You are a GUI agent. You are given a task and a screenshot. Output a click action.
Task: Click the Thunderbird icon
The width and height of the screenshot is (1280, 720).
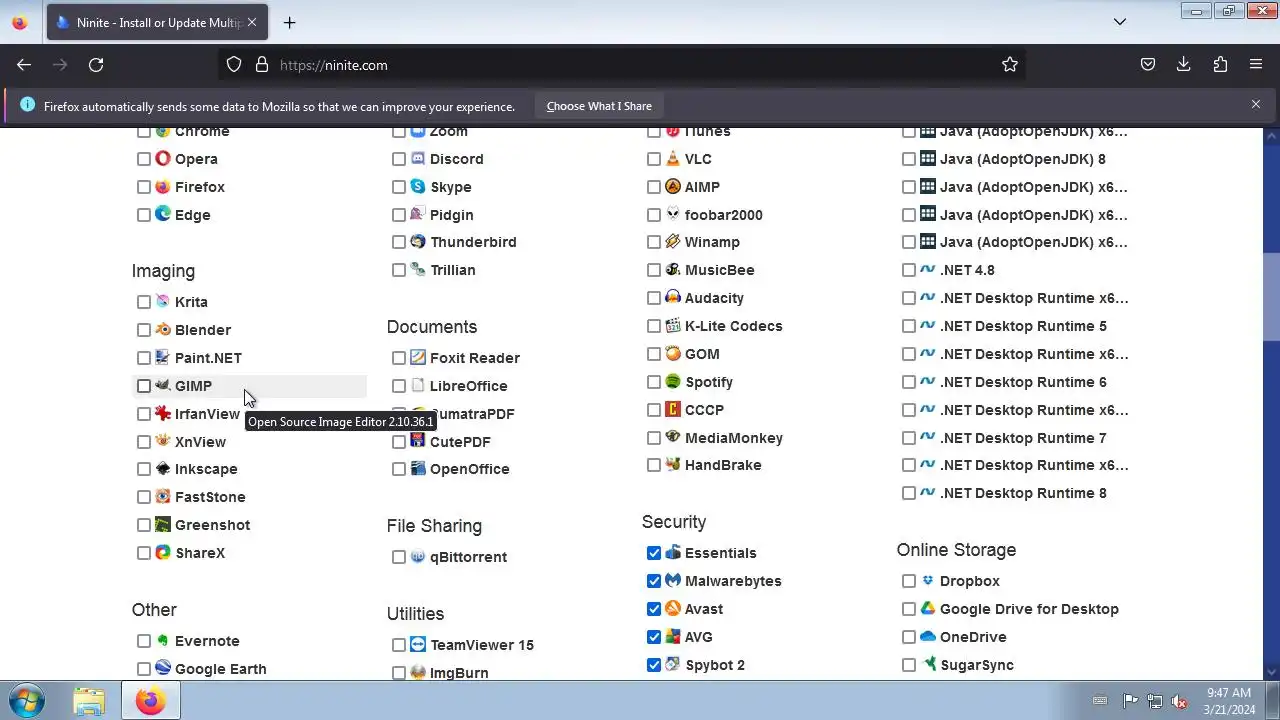[418, 241]
